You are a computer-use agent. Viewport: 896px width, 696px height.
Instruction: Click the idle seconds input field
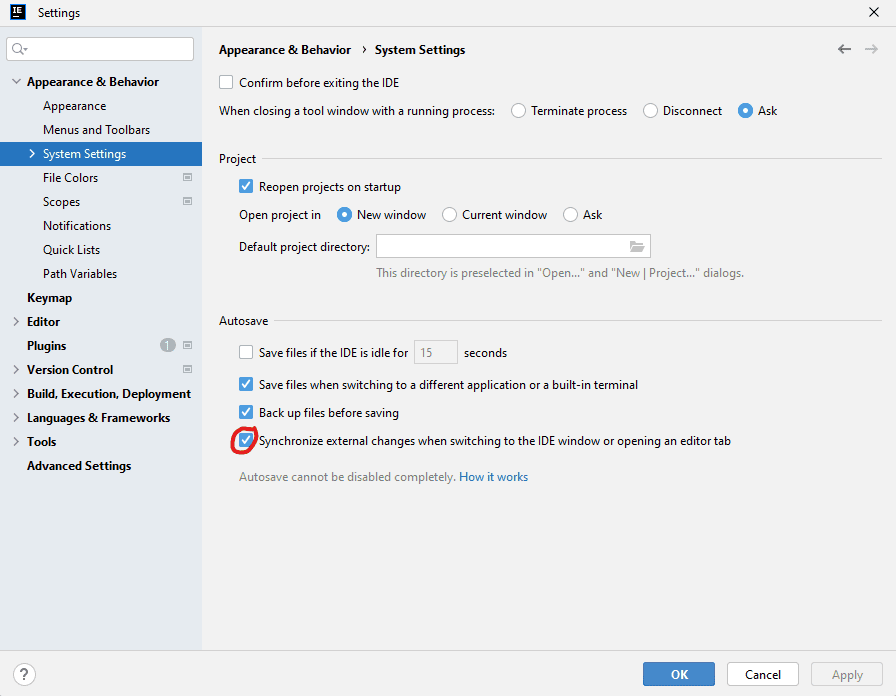[x=435, y=352]
